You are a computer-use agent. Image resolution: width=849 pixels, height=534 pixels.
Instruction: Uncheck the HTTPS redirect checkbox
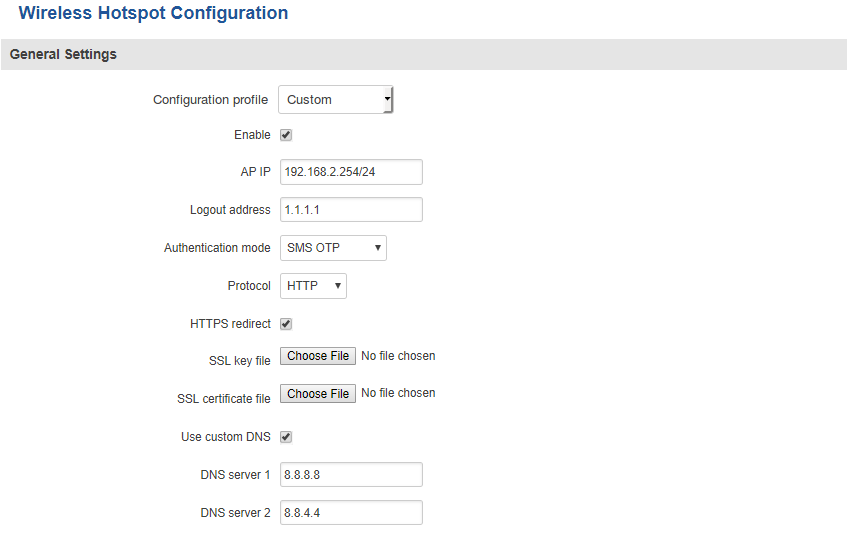pos(286,324)
